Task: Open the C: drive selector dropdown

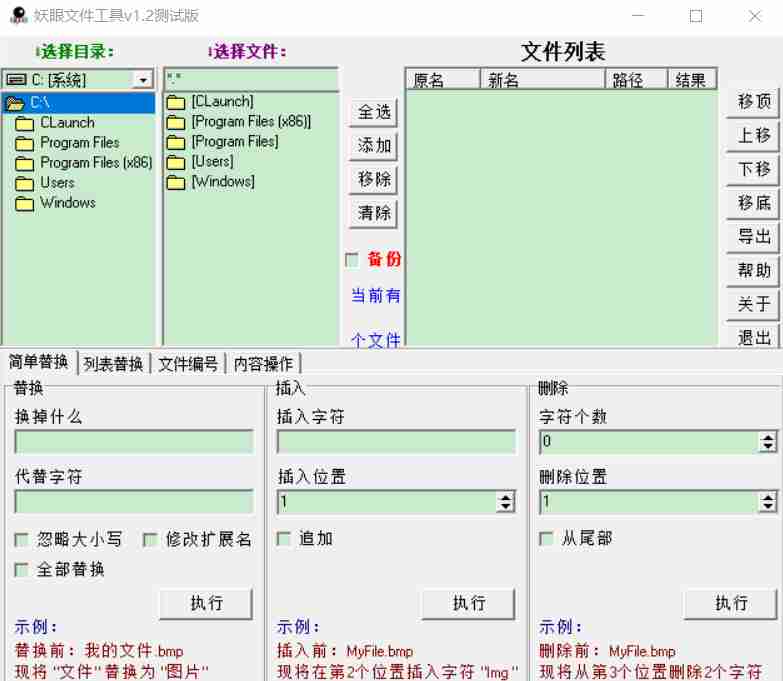Action: tap(143, 80)
